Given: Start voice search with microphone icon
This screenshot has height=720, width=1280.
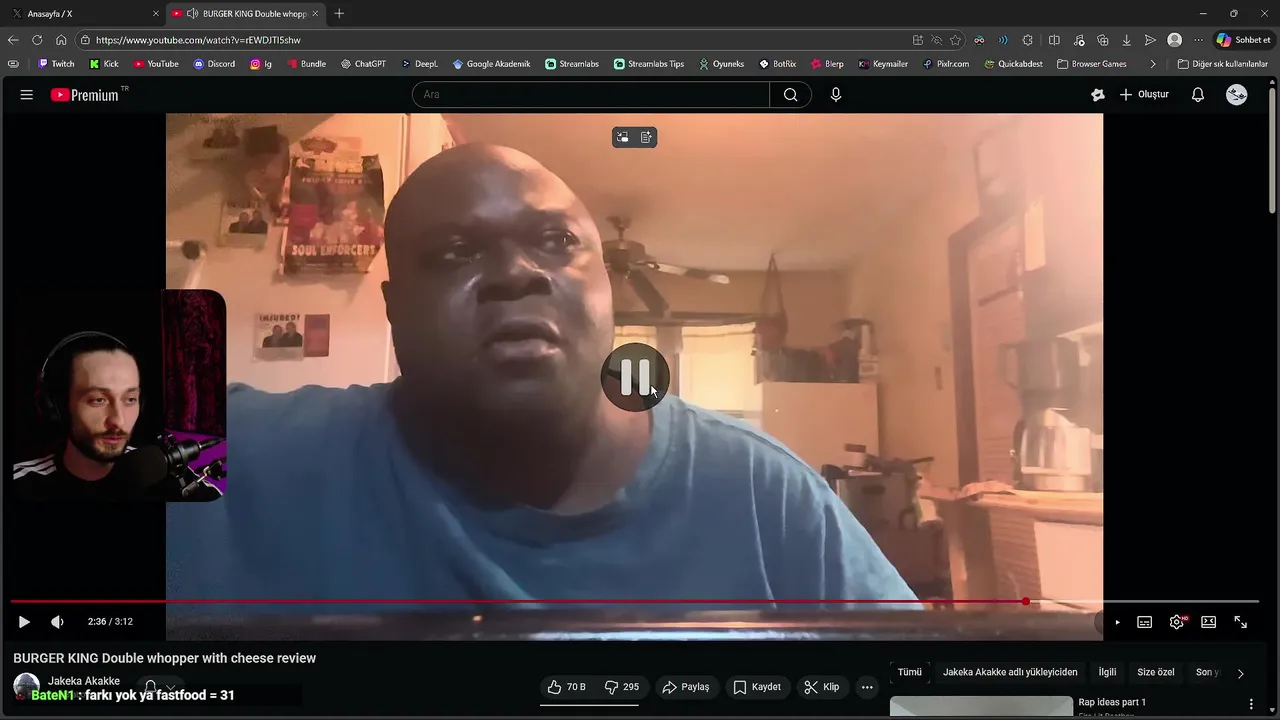Looking at the screenshot, I should tap(836, 95).
